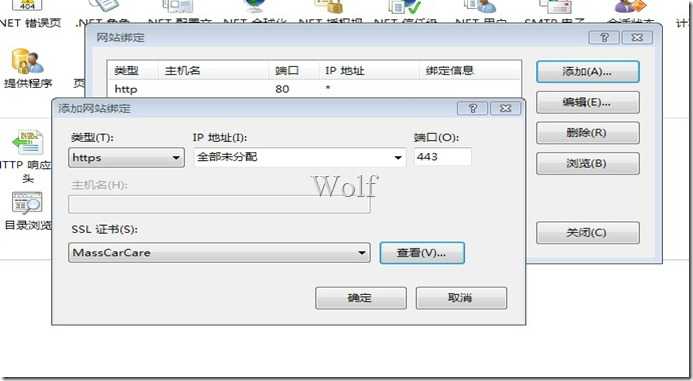693x381 pixels.
Task: Close the 网站绑定 dialog with X
Action: pos(637,38)
